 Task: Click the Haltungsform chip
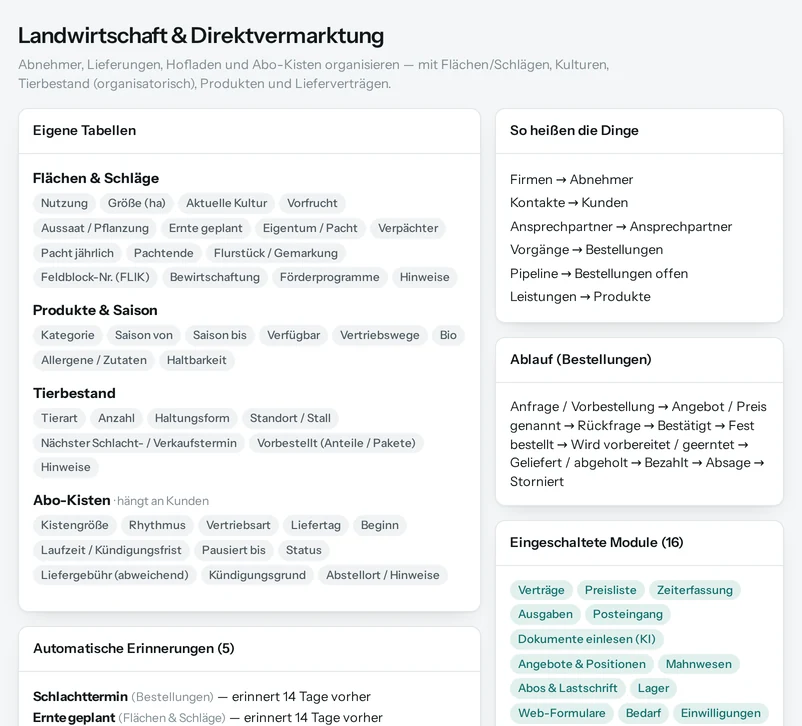click(x=192, y=418)
